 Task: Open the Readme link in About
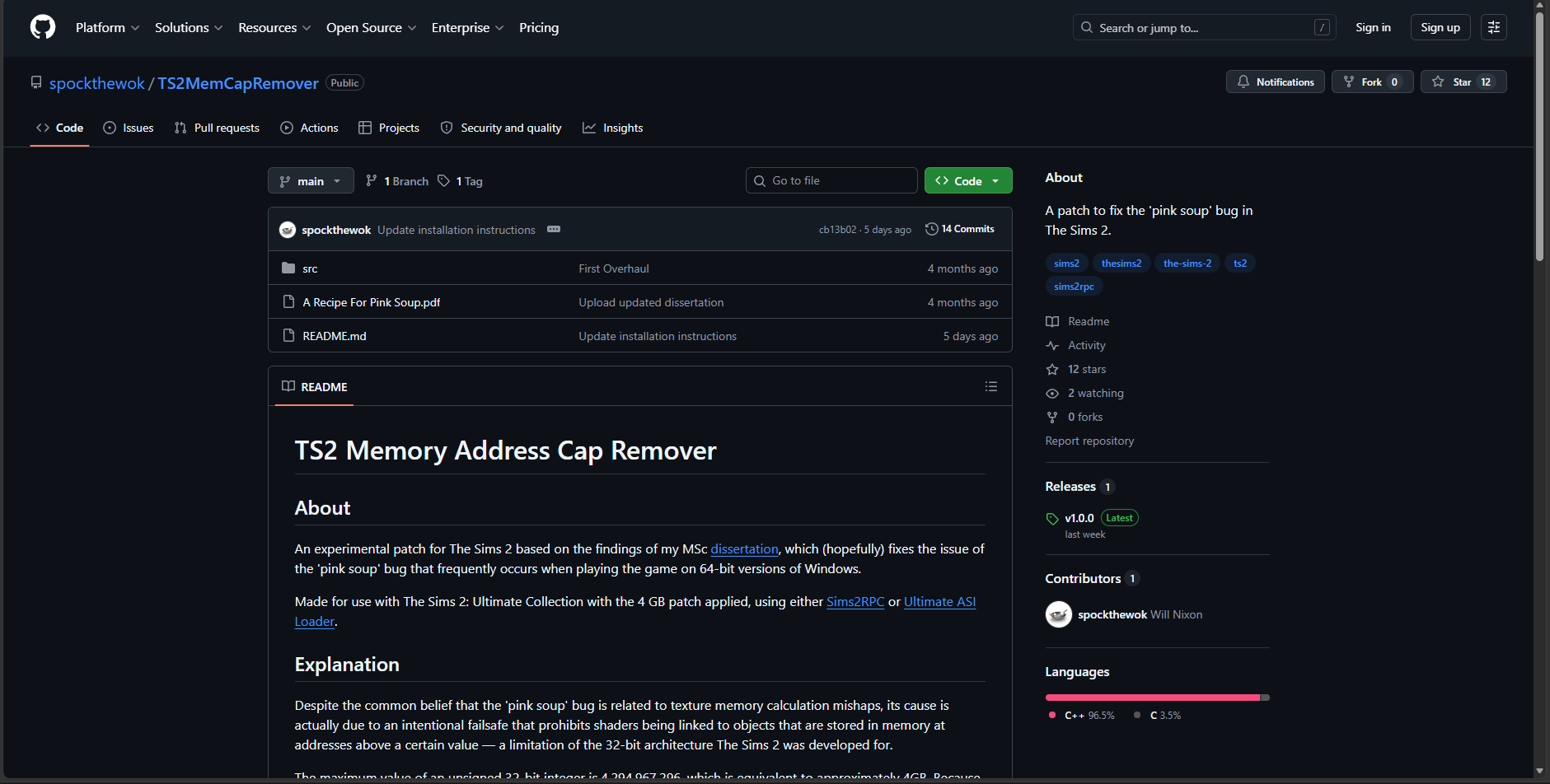coord(1078,321)
